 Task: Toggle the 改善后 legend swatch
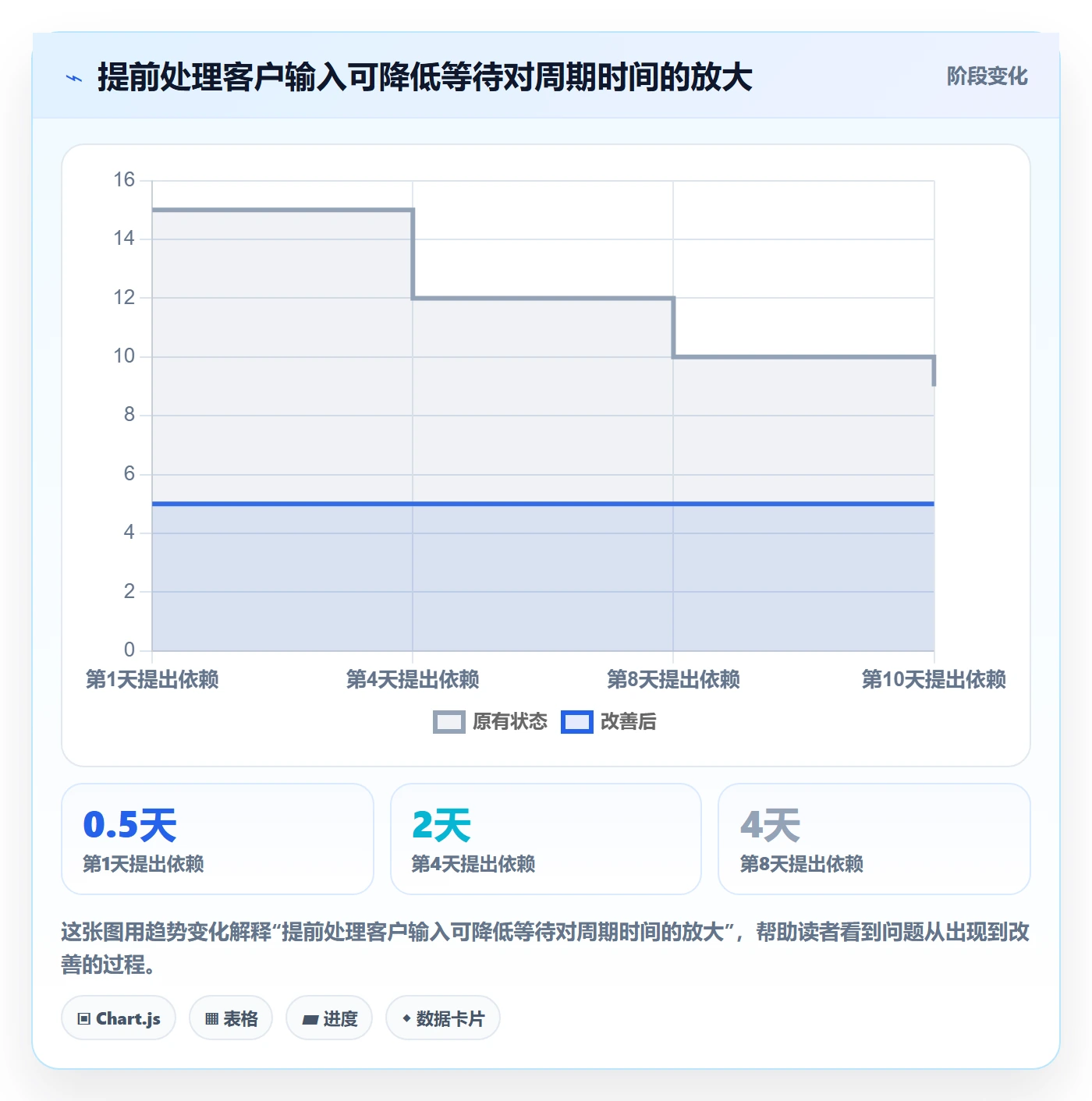tap(576, 722)
